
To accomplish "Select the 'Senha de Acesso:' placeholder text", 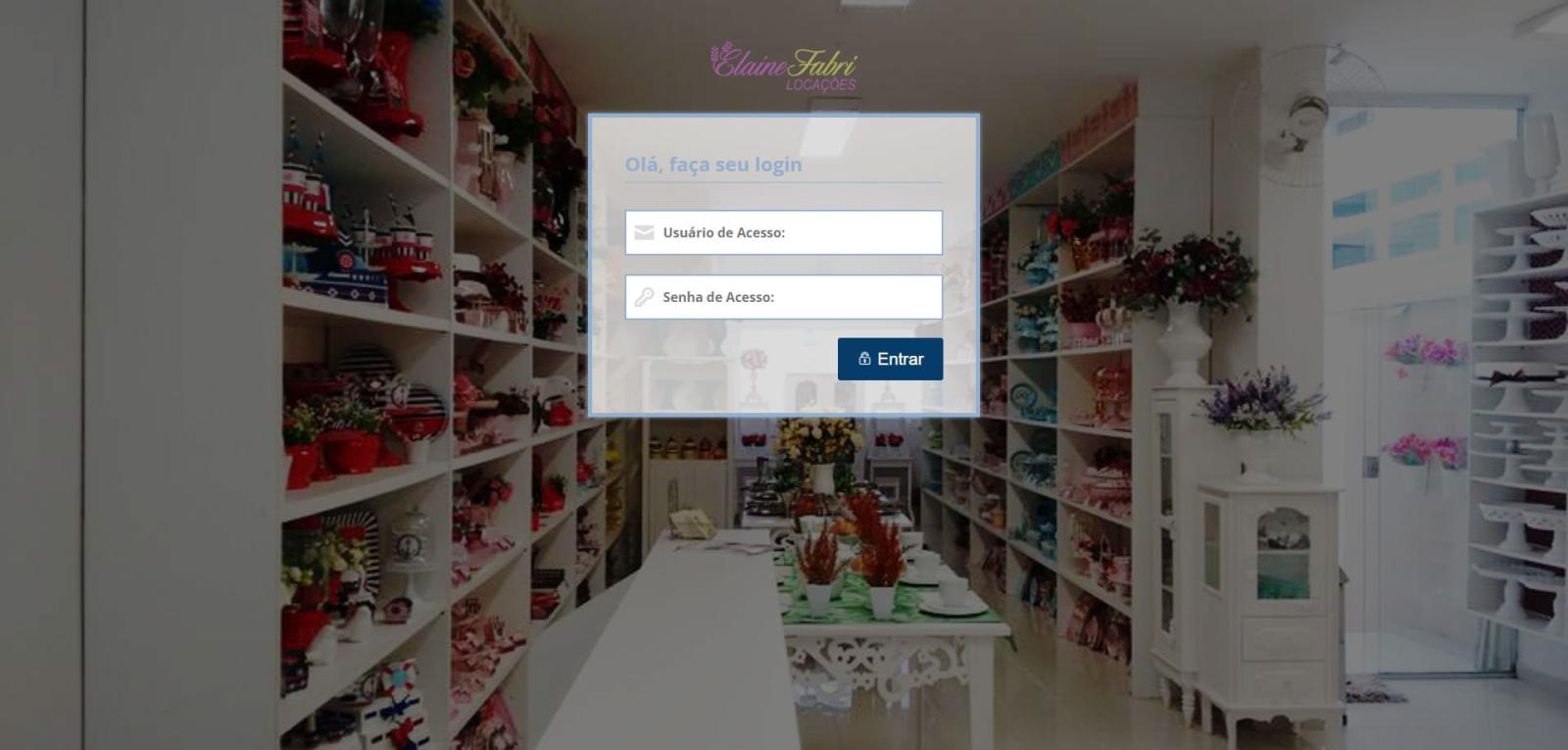I will (x=718, y=297).
